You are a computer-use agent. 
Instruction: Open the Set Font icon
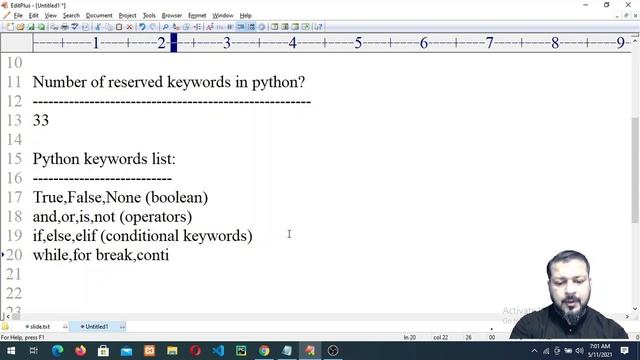(210, 27)
